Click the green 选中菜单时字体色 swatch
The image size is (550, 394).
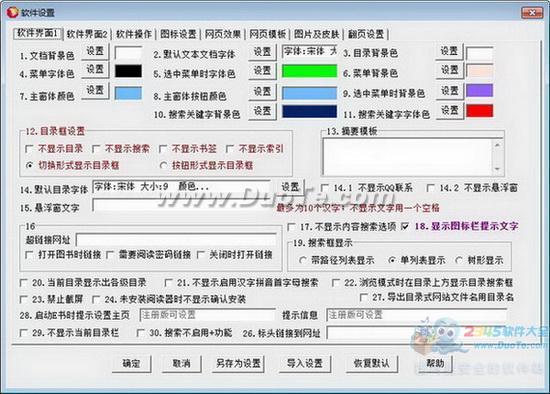click(x=309, y=71)
